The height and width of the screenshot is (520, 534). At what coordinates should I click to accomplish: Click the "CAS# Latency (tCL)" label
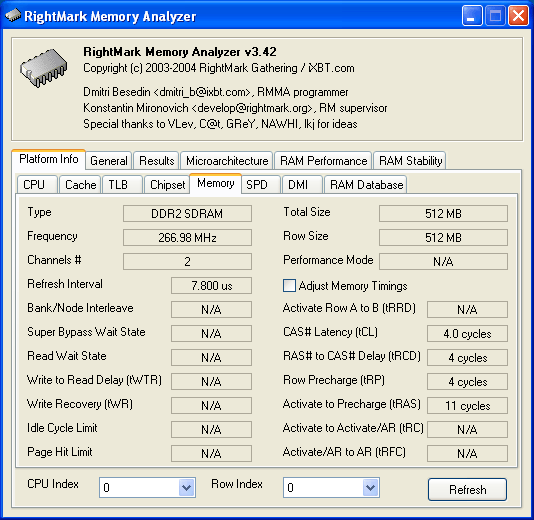[x=330, y=332]
